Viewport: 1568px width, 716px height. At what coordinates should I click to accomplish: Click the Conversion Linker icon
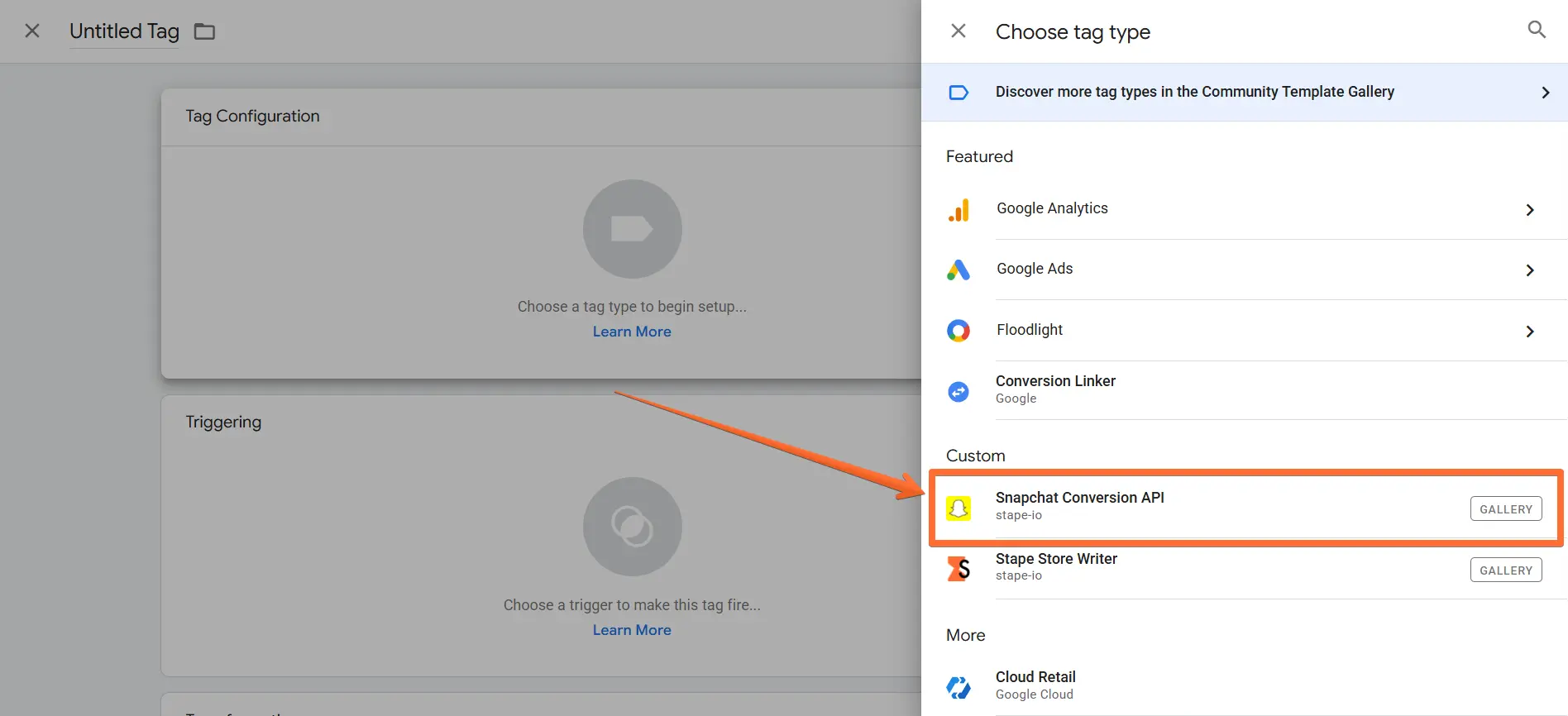coord(958,391)
